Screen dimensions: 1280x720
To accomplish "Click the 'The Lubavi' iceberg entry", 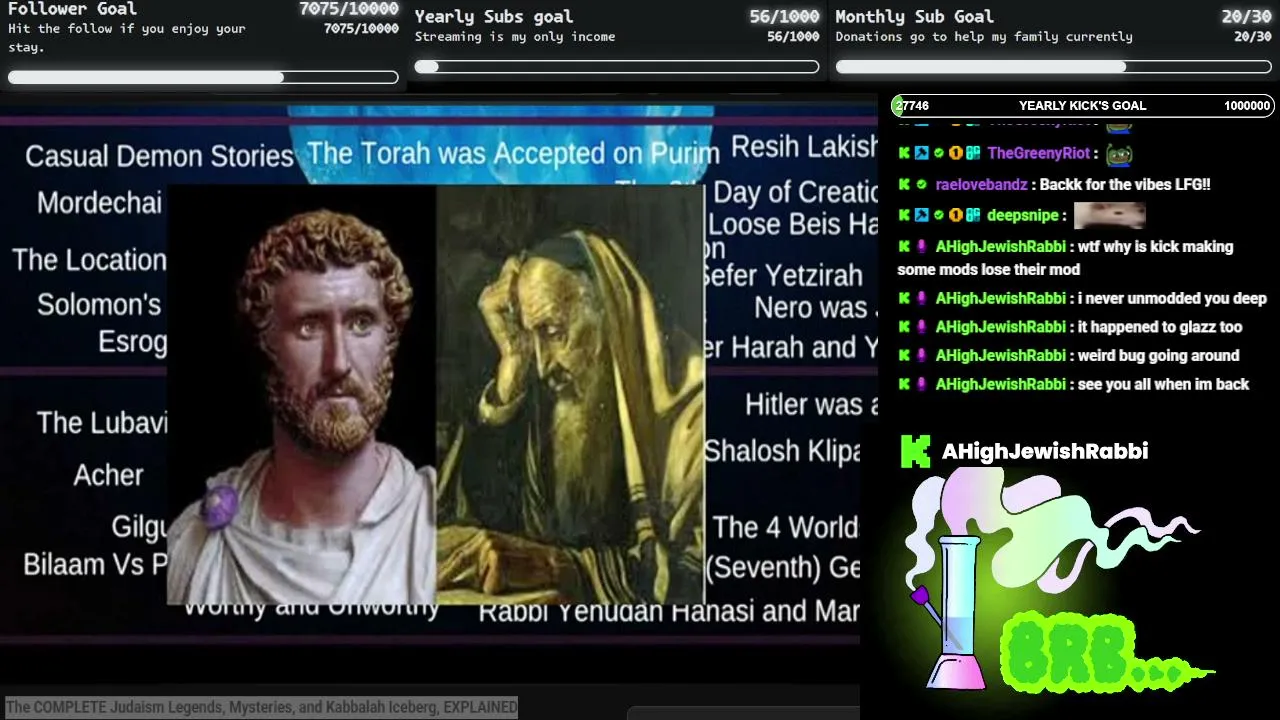I will [102, 423].
